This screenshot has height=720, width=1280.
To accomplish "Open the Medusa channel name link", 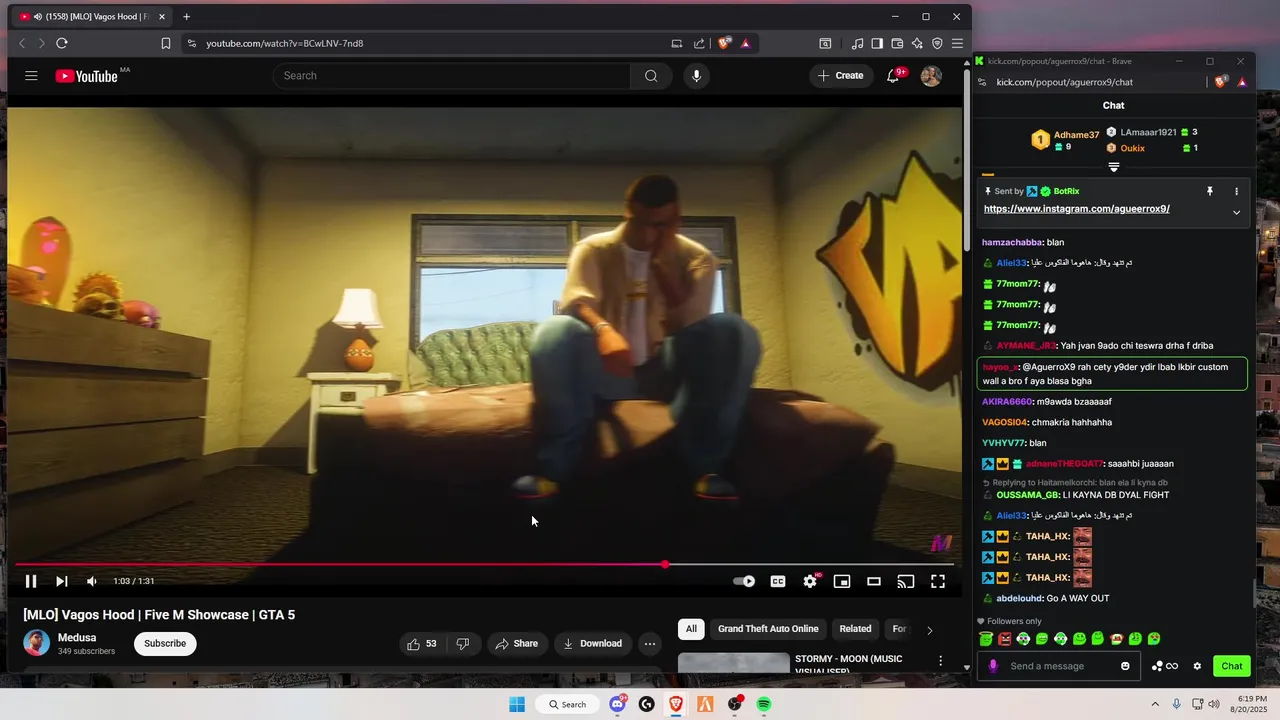I will [77, 637].
